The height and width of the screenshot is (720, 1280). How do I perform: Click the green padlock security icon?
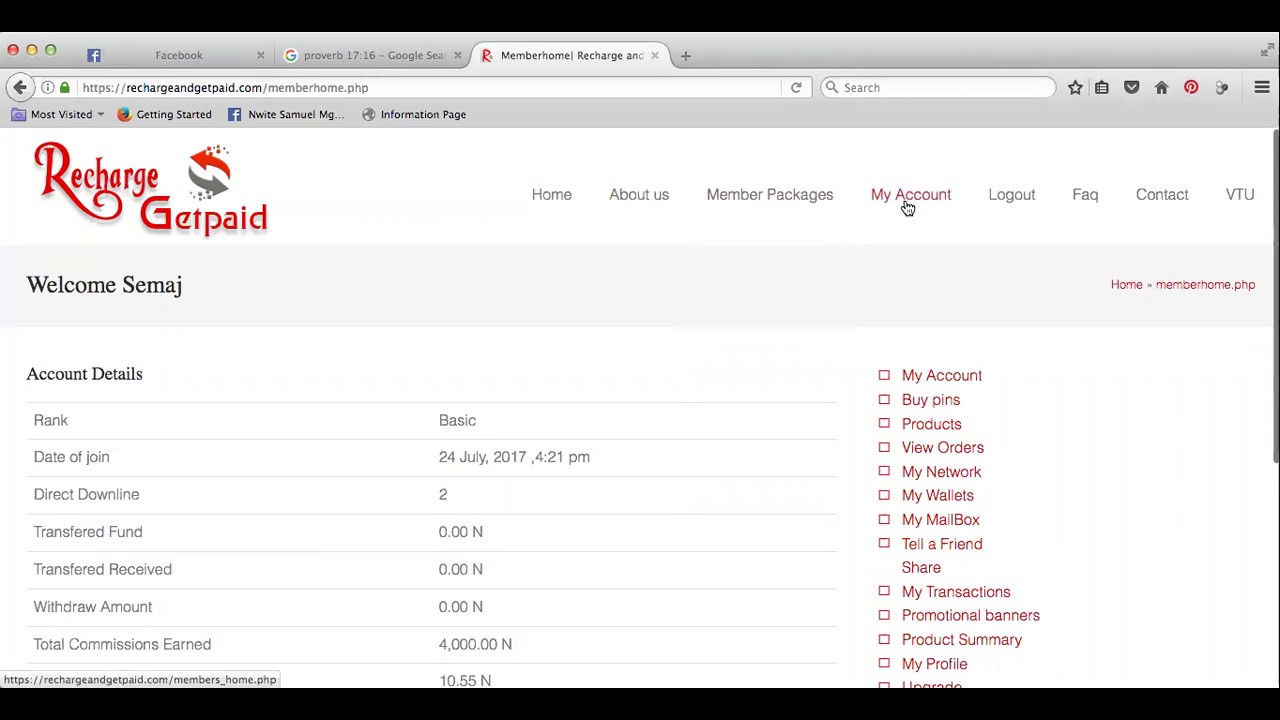pyautogui.click(x=65, y=87)
